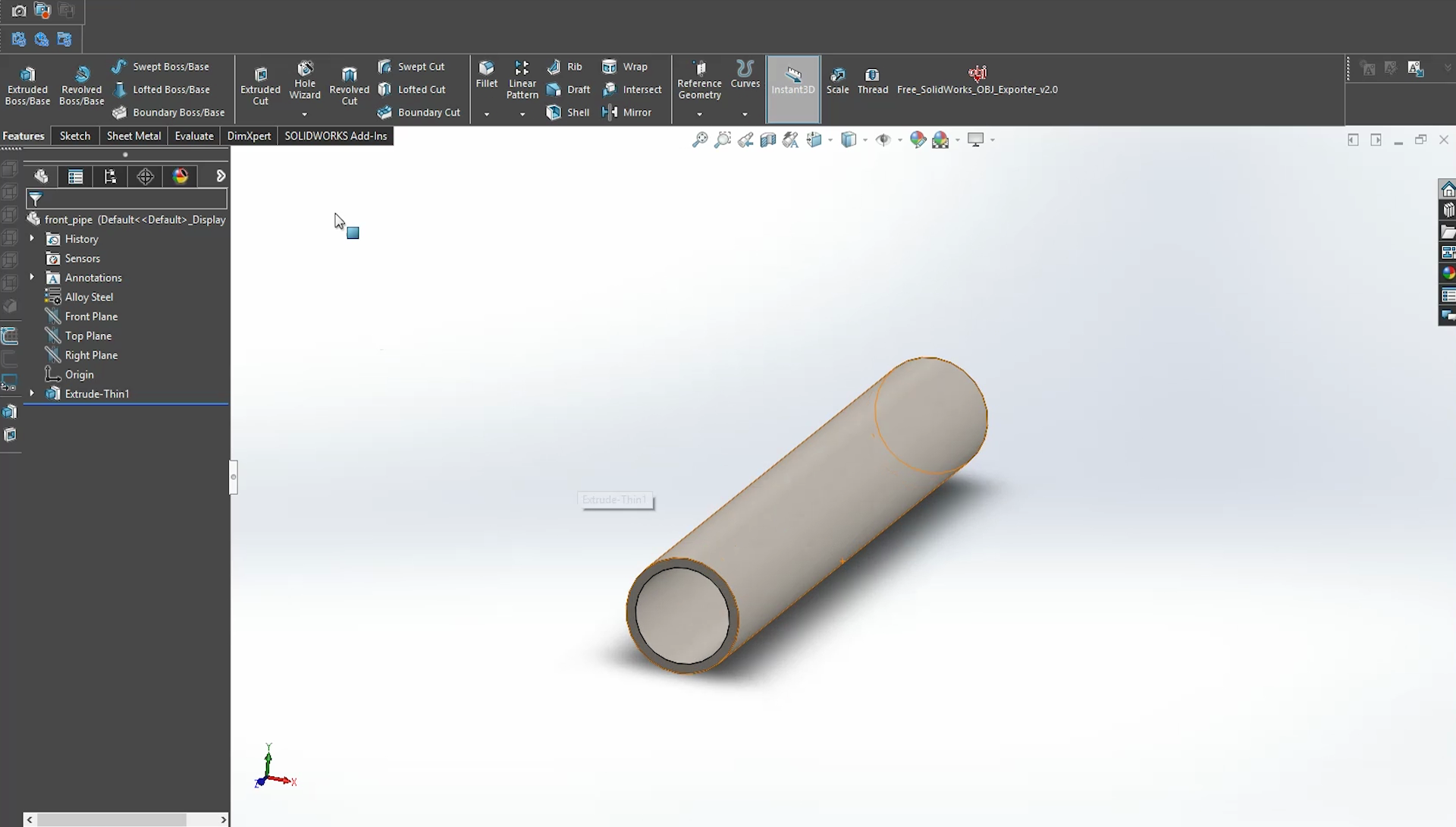Open FeatureManager Design Tree tab
This screenshot has height=827, width=1456.
[41, 177]
